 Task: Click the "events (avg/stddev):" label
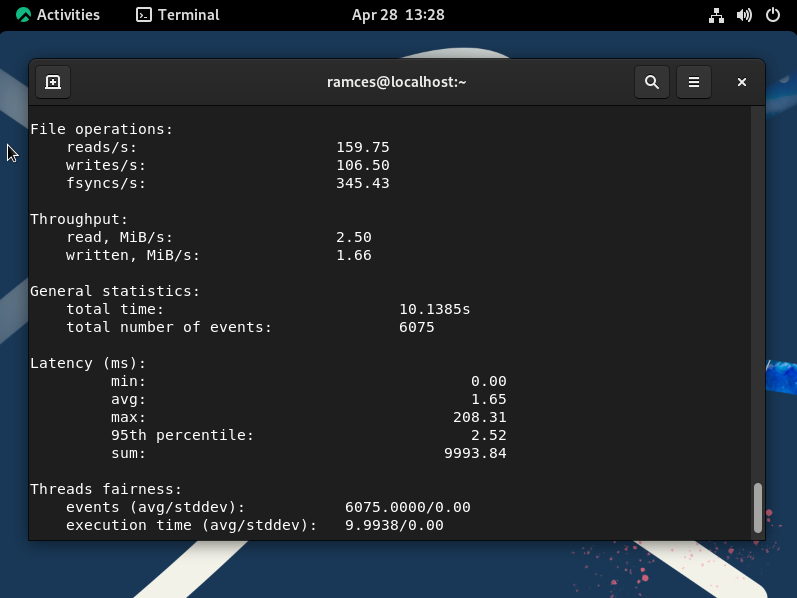pyautogui.click(x=156, y=507)
